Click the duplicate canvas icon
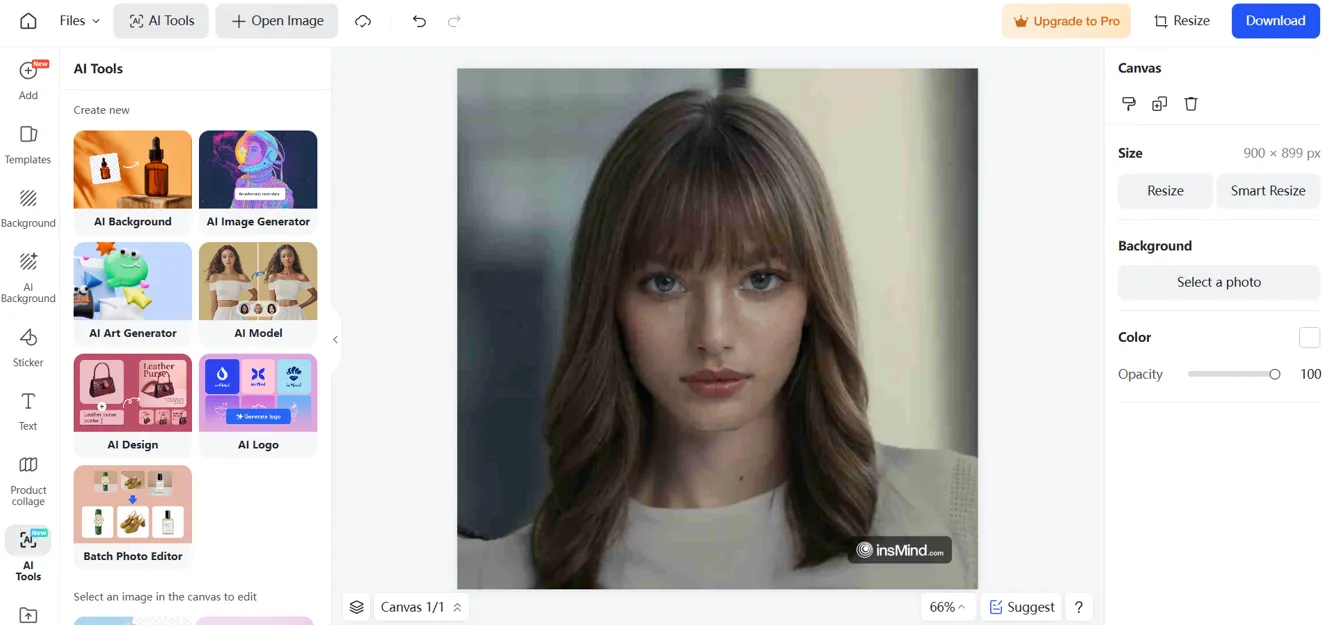Screen dimensions: 1322x625 1159,104
